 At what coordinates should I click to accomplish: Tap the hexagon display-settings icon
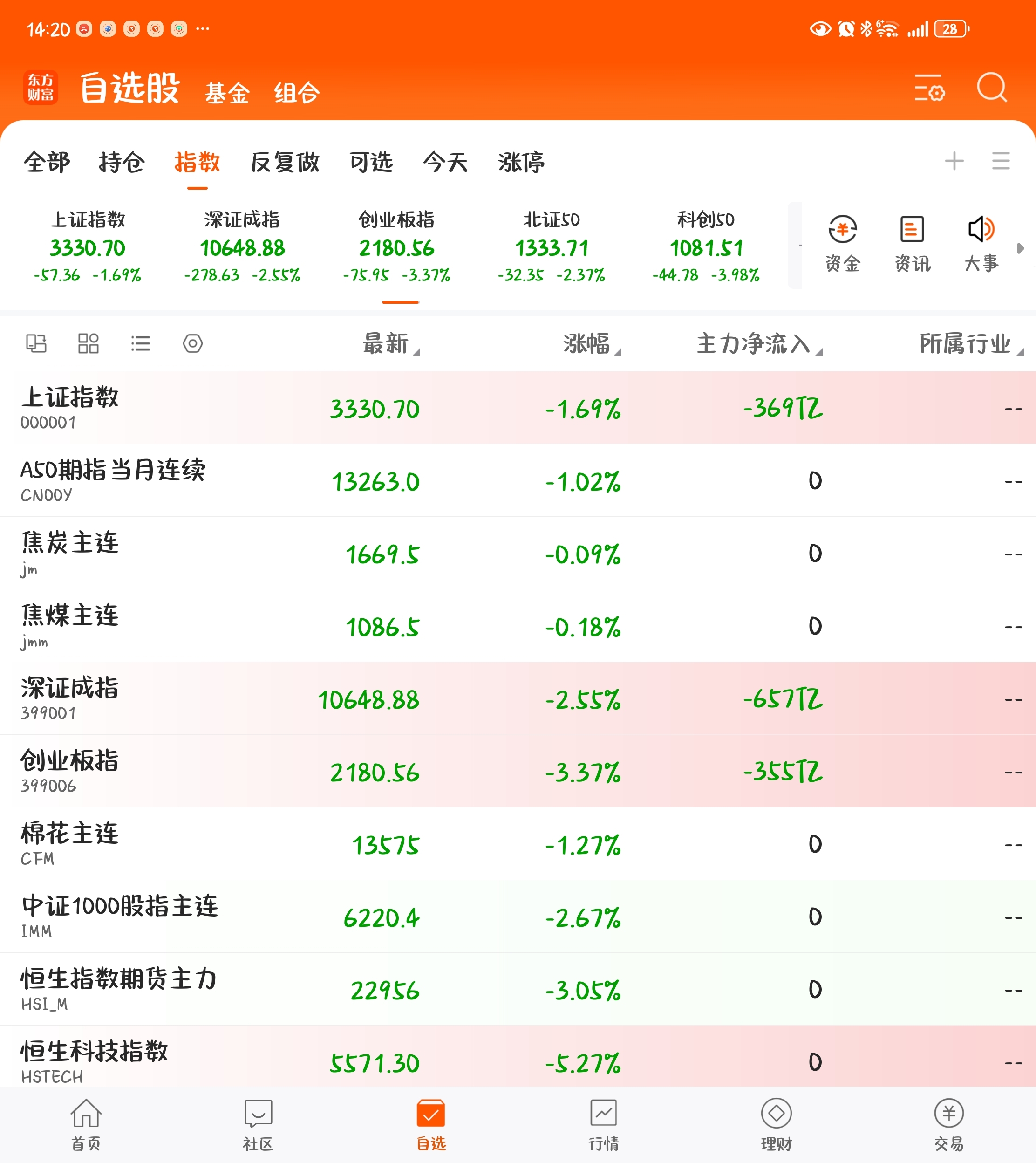click(192, 343)
